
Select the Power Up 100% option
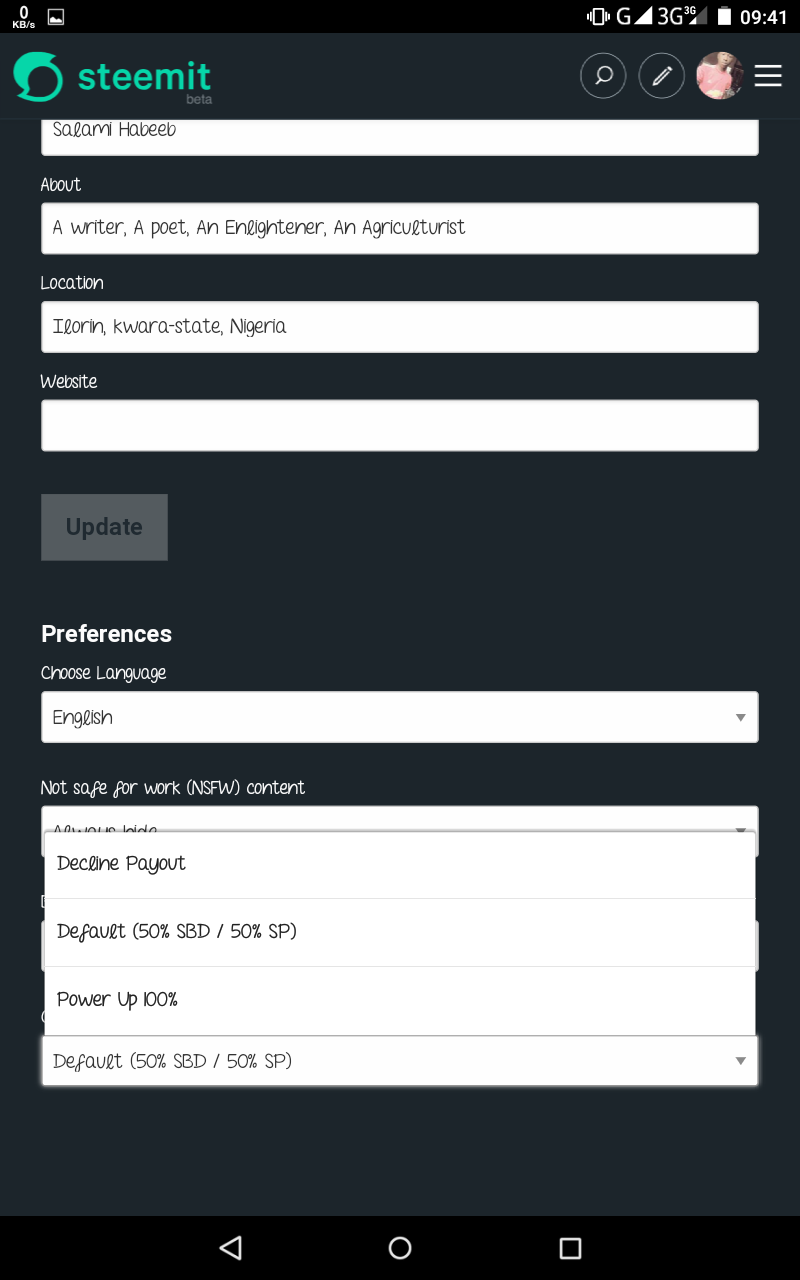(399, 1000)
